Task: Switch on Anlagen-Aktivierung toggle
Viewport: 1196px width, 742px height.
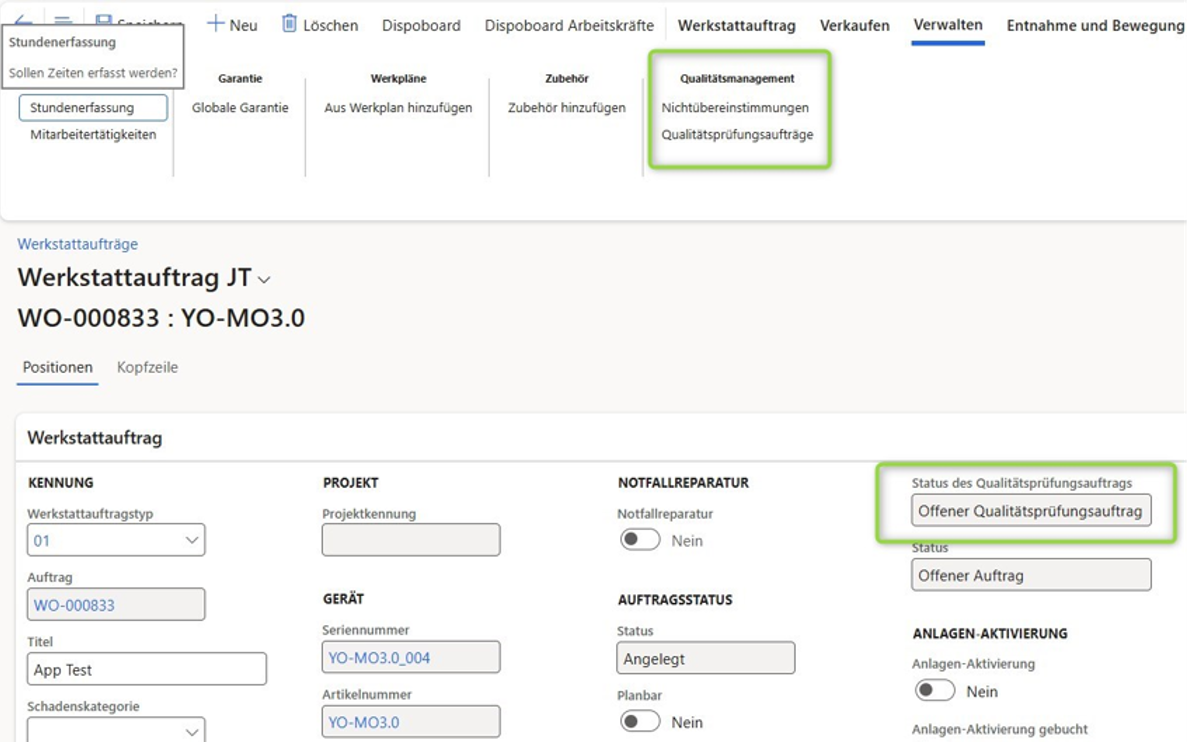Action: coord(936,691)
